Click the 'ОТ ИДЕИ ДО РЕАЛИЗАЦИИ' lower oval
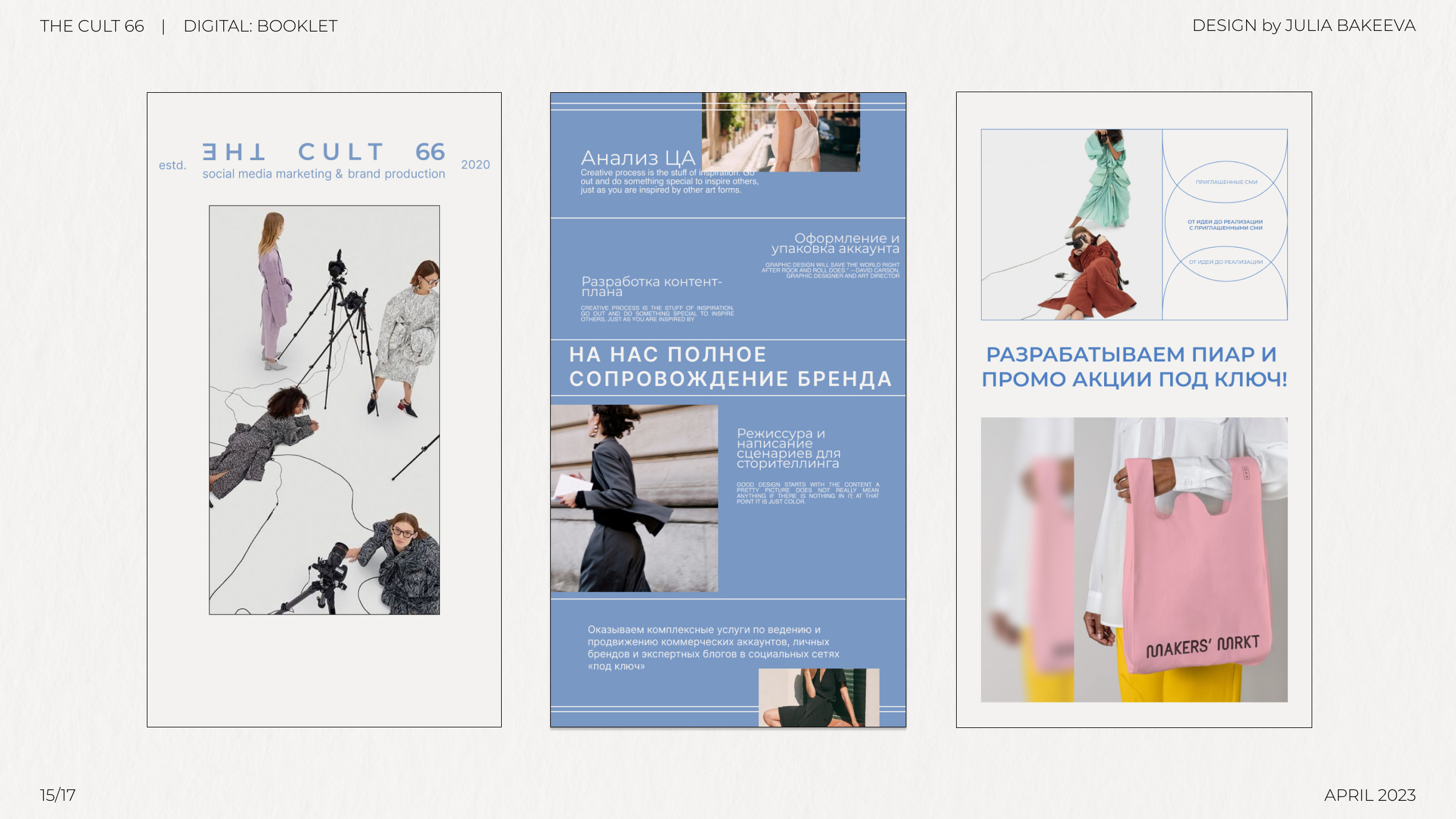1456x819 pixels. pos(1225,262)
